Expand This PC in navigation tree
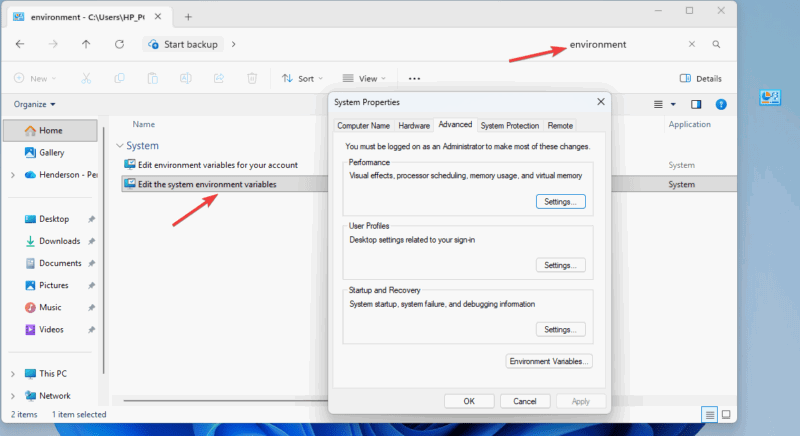Viewport: 800px width, 436px height. point(13,373)
